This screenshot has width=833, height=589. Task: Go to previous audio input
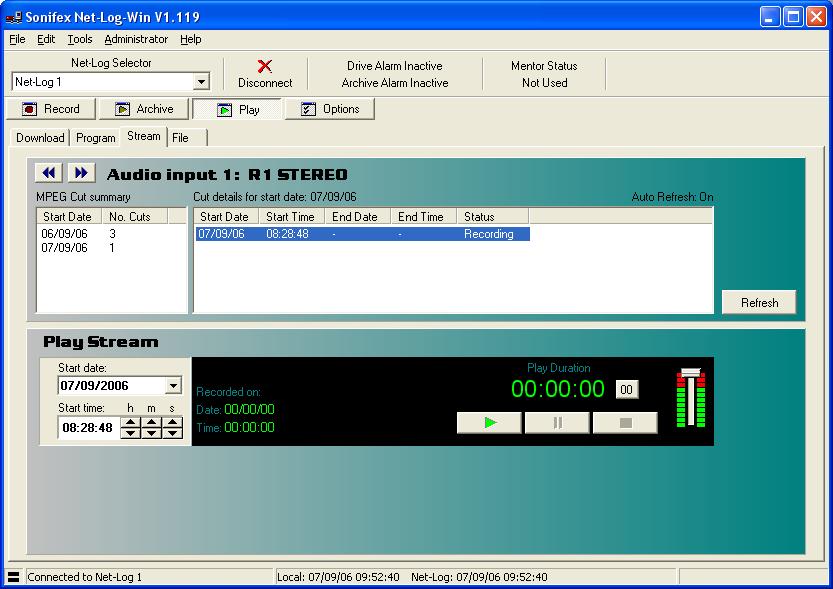49,173
